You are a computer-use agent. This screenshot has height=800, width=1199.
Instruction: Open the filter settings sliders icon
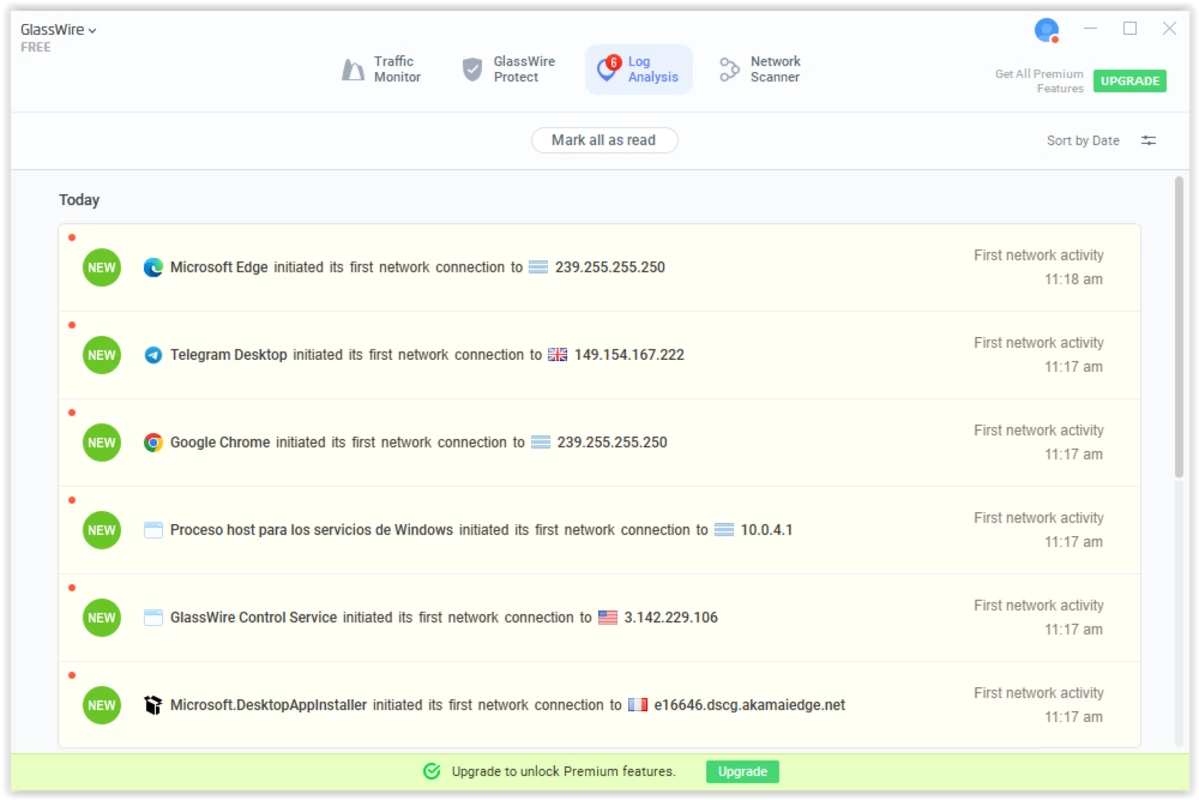(x=1149, y=141)
